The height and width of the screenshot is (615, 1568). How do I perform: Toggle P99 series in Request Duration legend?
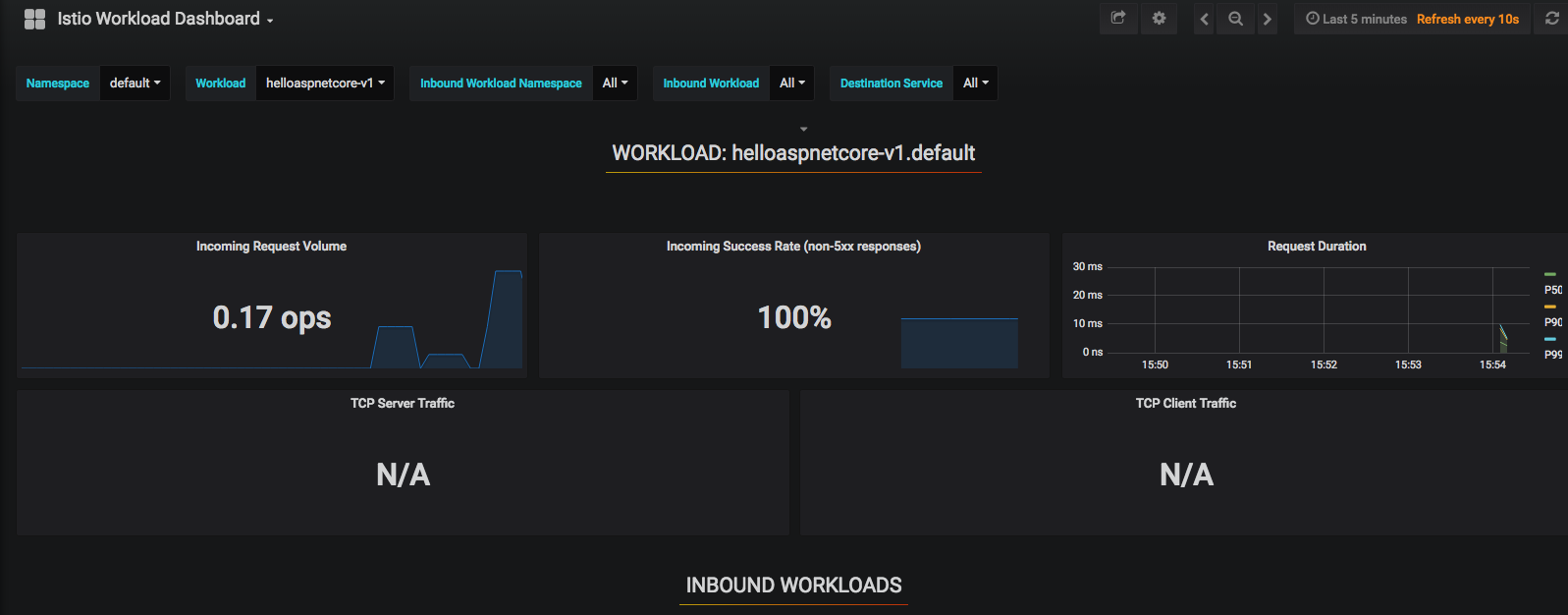[x=1551, y=355]
